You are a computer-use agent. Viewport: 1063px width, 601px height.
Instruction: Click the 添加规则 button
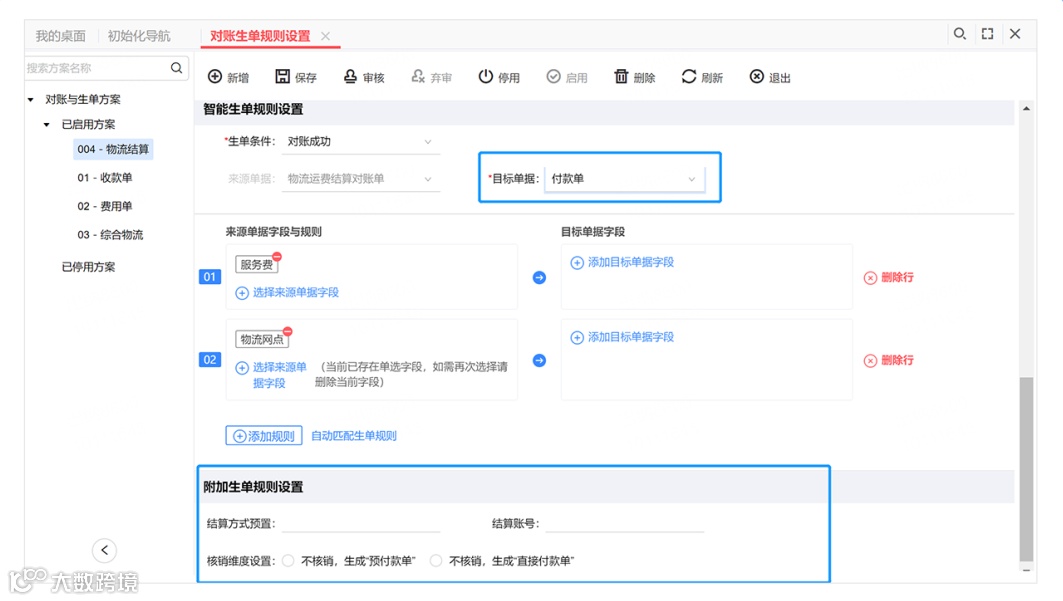pyautogui.click(x=264, y=436)
